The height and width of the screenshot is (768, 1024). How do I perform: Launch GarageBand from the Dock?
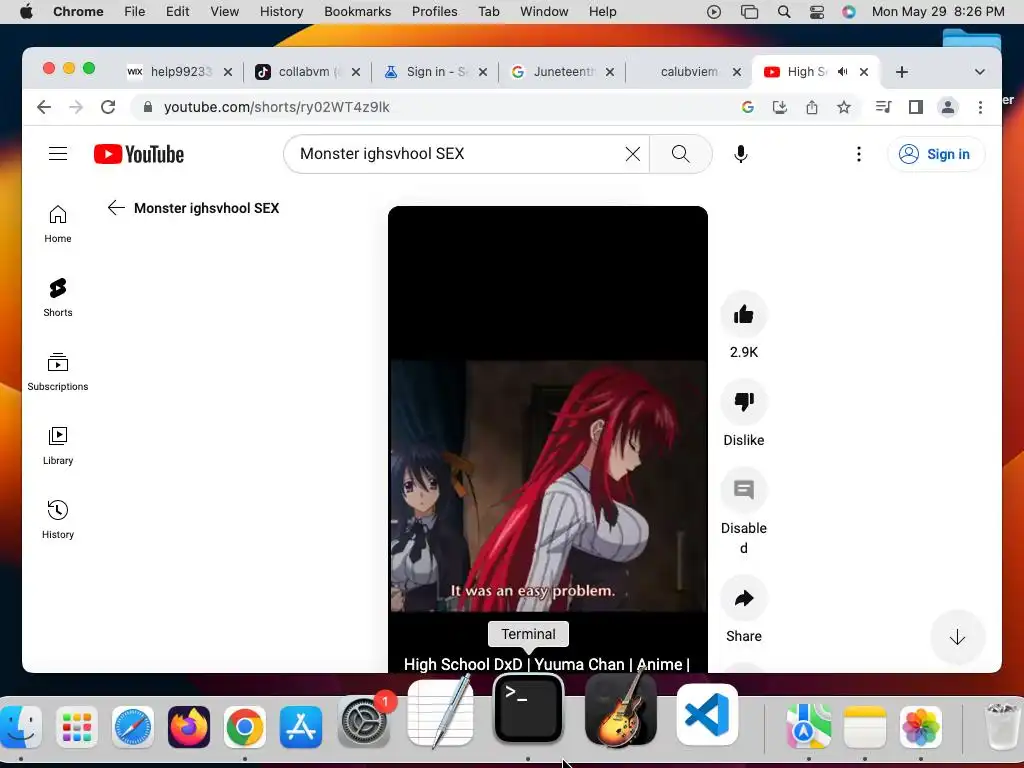[620, 710]
